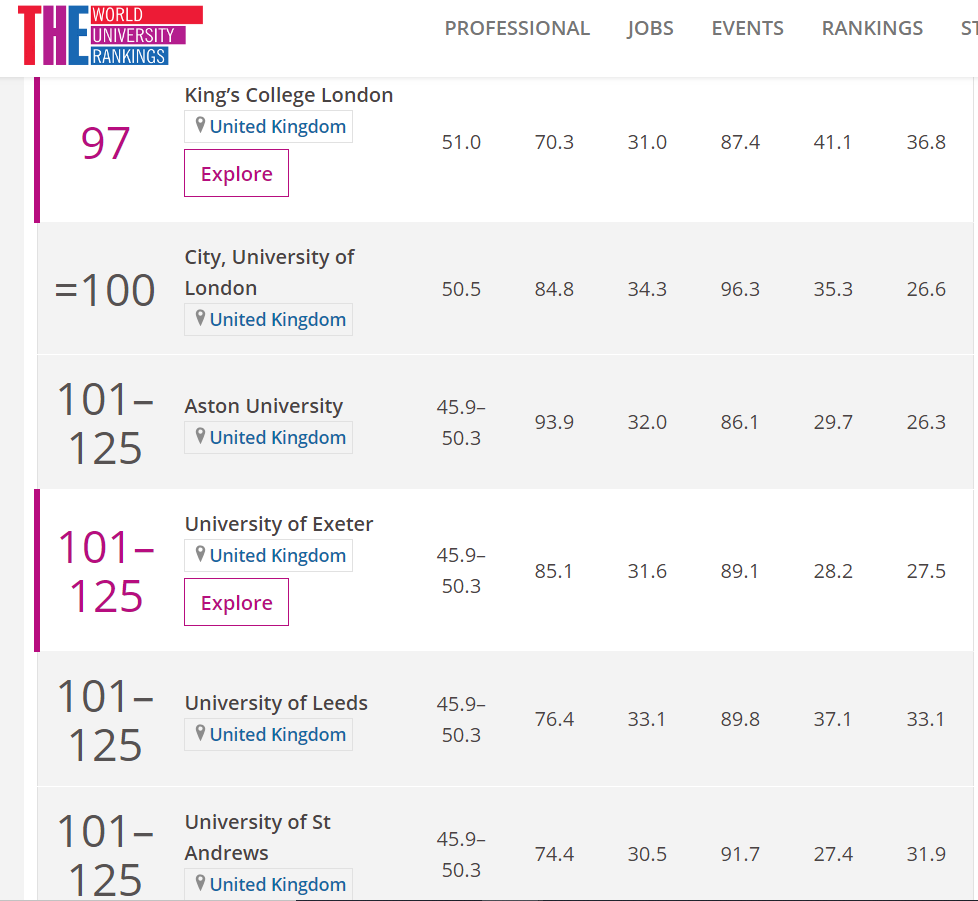The image size is (978, 901).
Task: Open the Jobs menu item
Action: tap(650, 28)
